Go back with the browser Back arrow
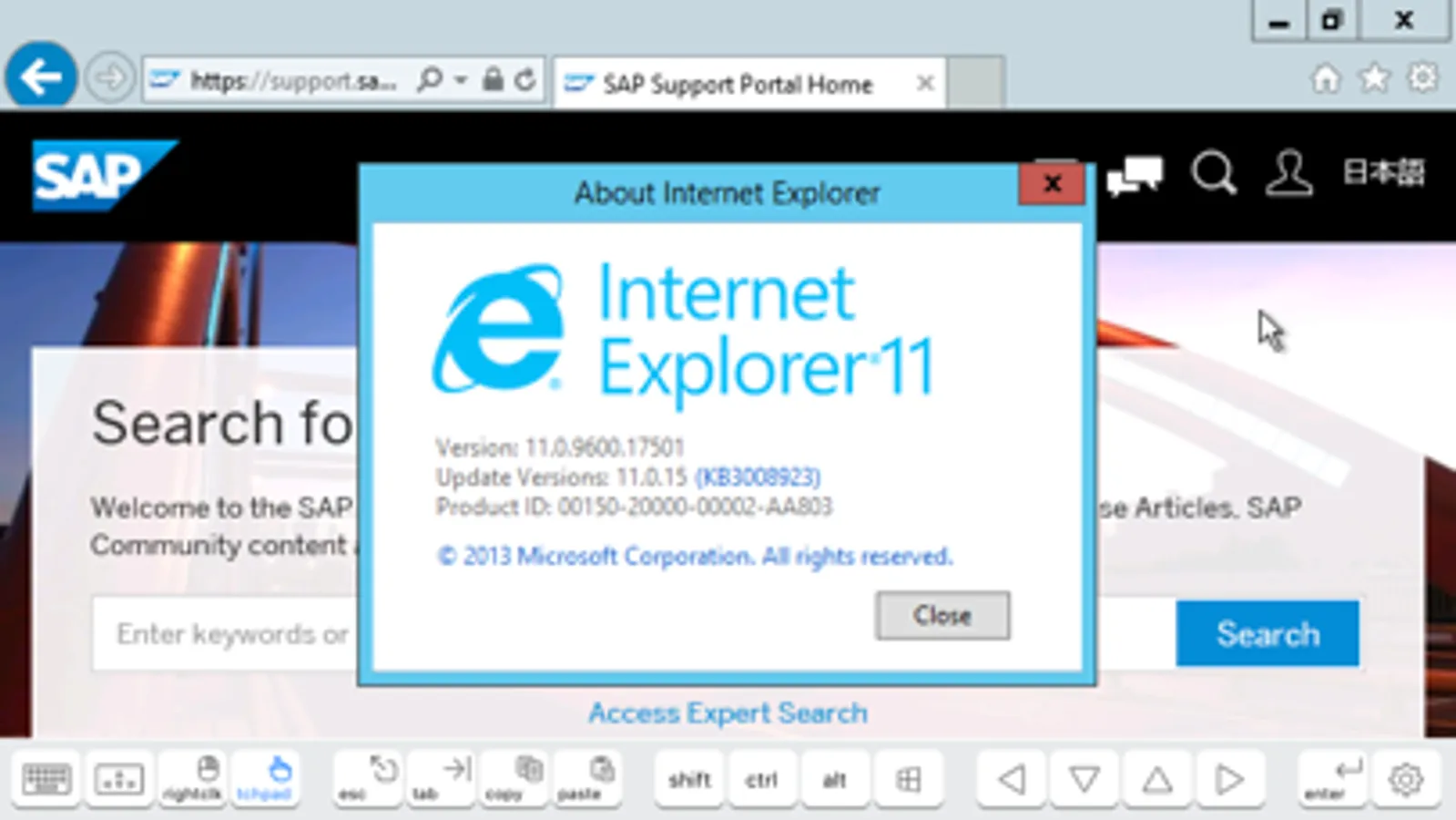Viewport: 1456px width, 820px height. click(41, 77)
